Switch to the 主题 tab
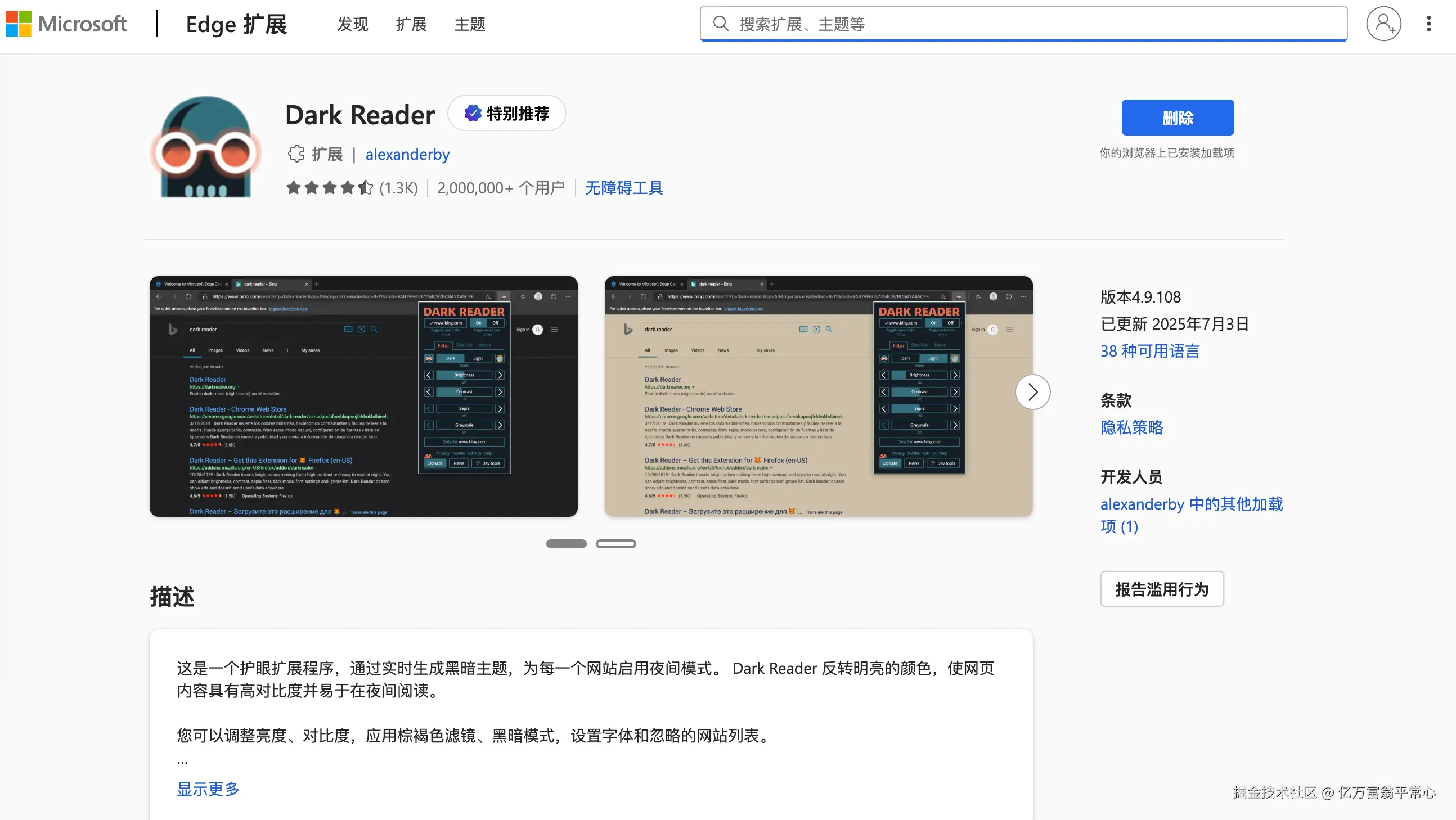The image size is (1456, 820). click(x=469, y=24)
